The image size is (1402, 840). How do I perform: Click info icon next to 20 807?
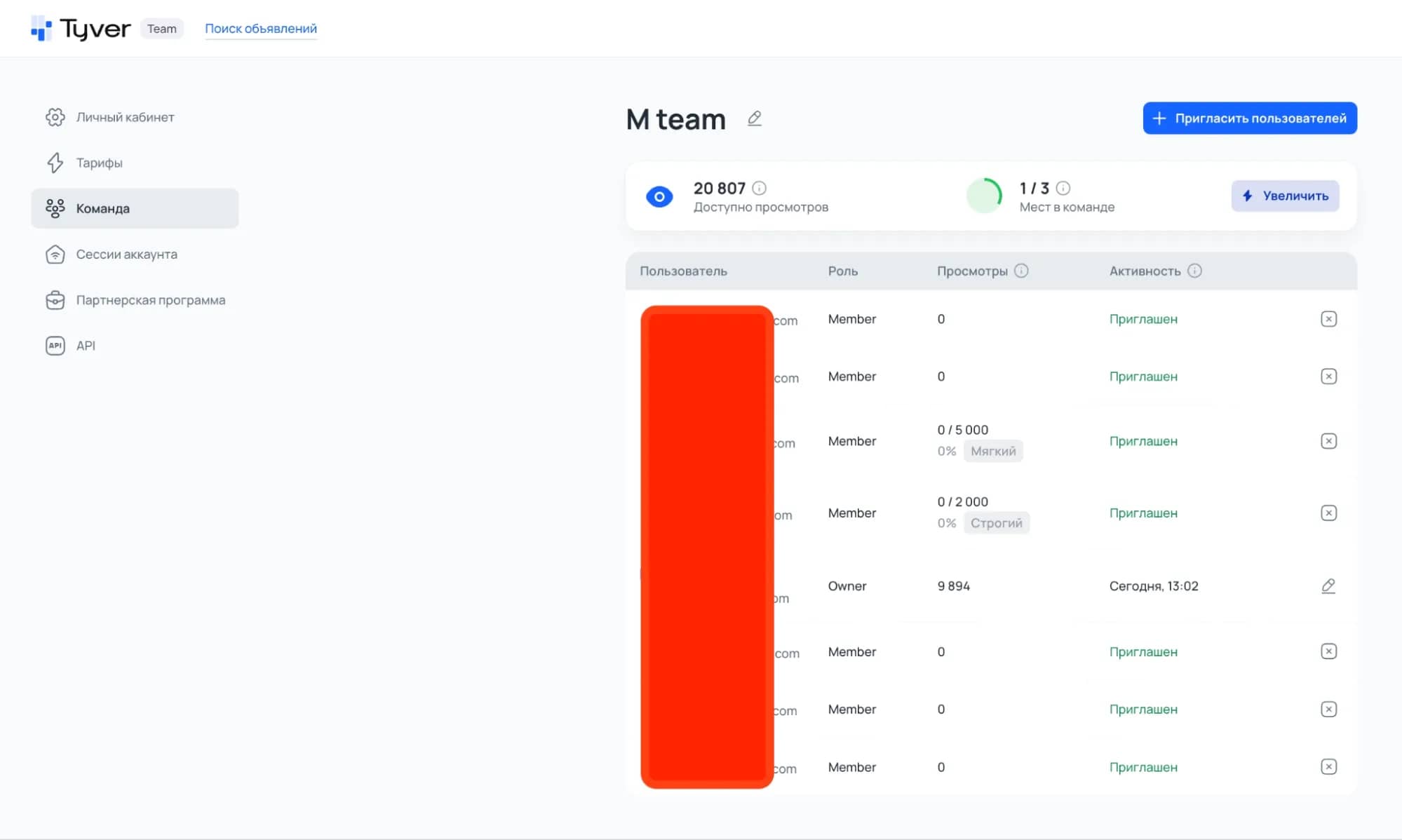[759, 188]
